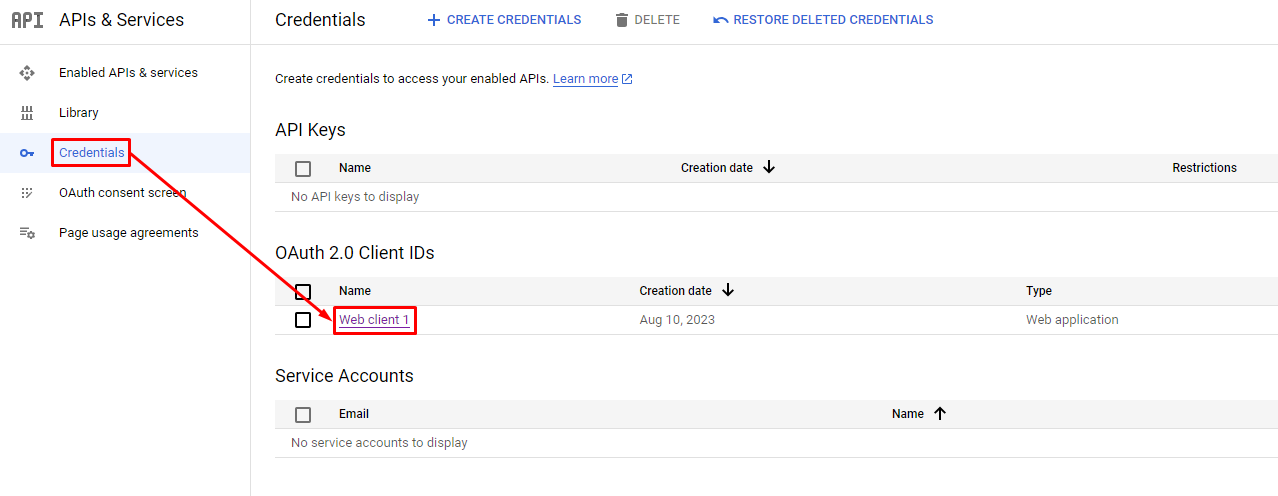1278x496 pixels.
Task: Click the APIs & Services header title
Action: point(122,20)
